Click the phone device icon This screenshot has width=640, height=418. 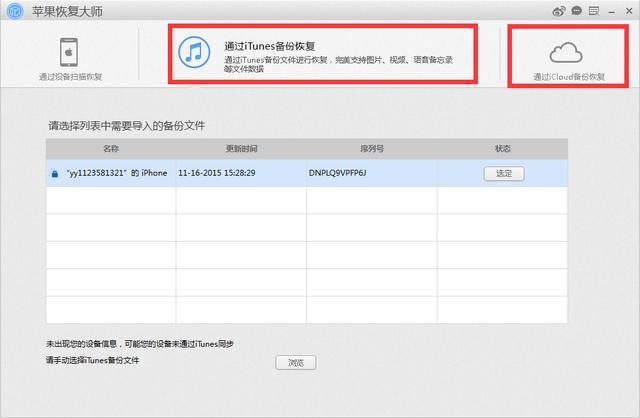click(69, 52)
